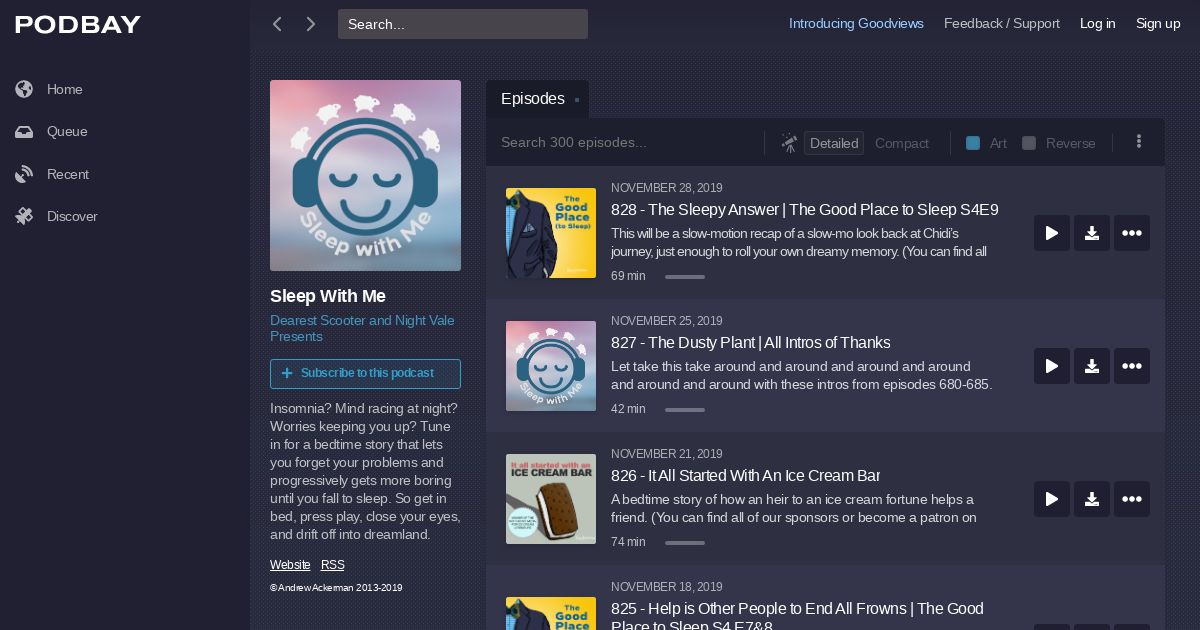Image resolution: width=1200 pixels, height=630 pixels.
Task: Open episode 826 Ice Cream Bar thumbnail
Action: click(551, 499)
